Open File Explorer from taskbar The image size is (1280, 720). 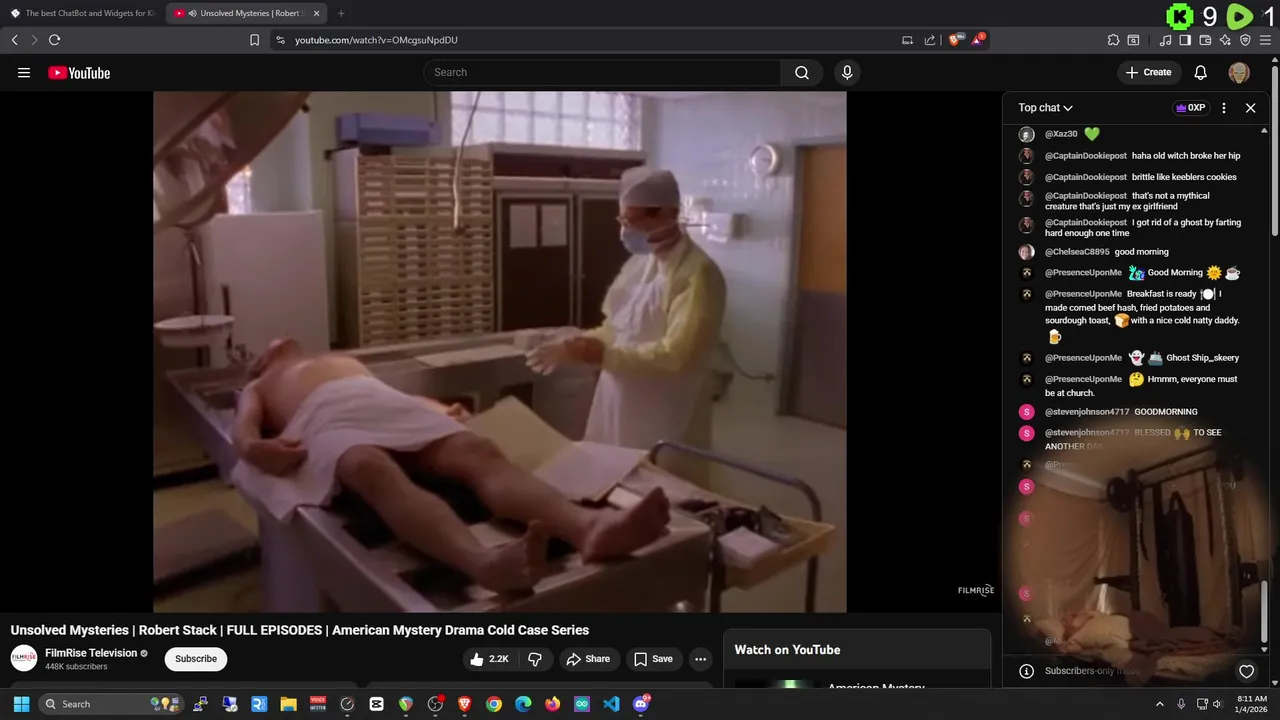288,704
